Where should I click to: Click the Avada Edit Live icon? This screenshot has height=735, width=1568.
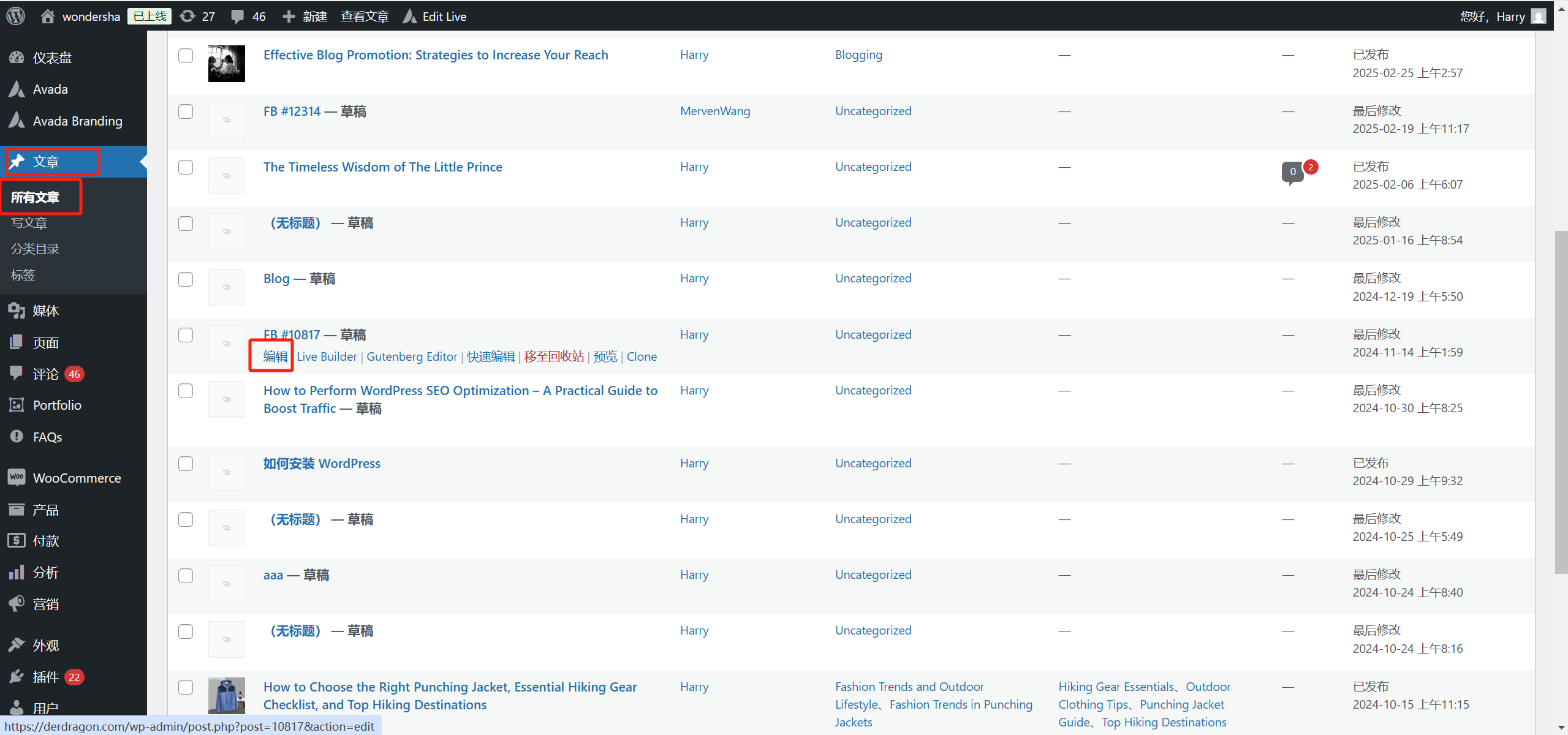[x=409, y=17]
